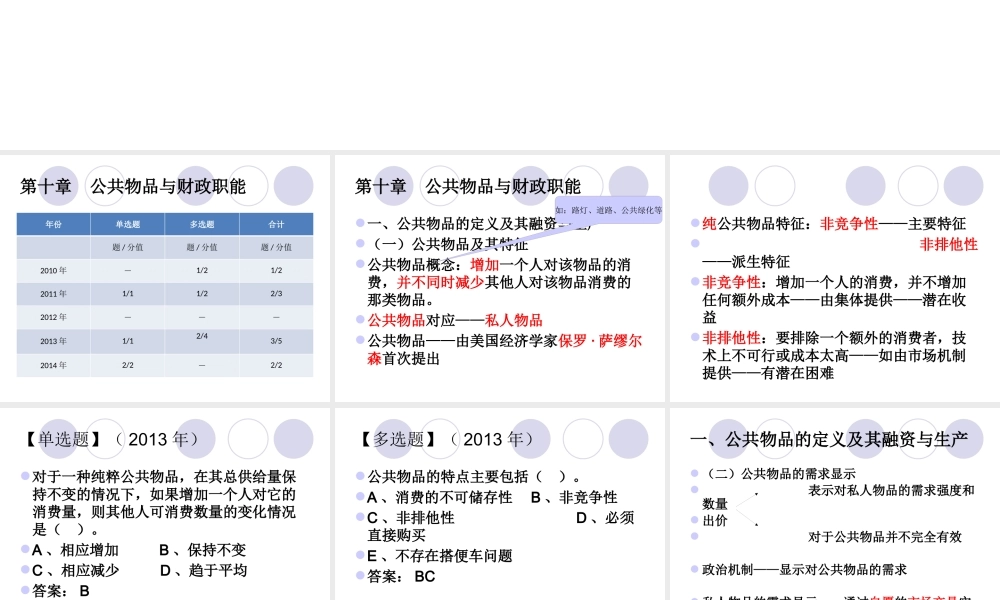Image resolution: width=1000 pixels, height=600 pixels.
Task: Select option D、趋于平均
Action: pos(203,571)
